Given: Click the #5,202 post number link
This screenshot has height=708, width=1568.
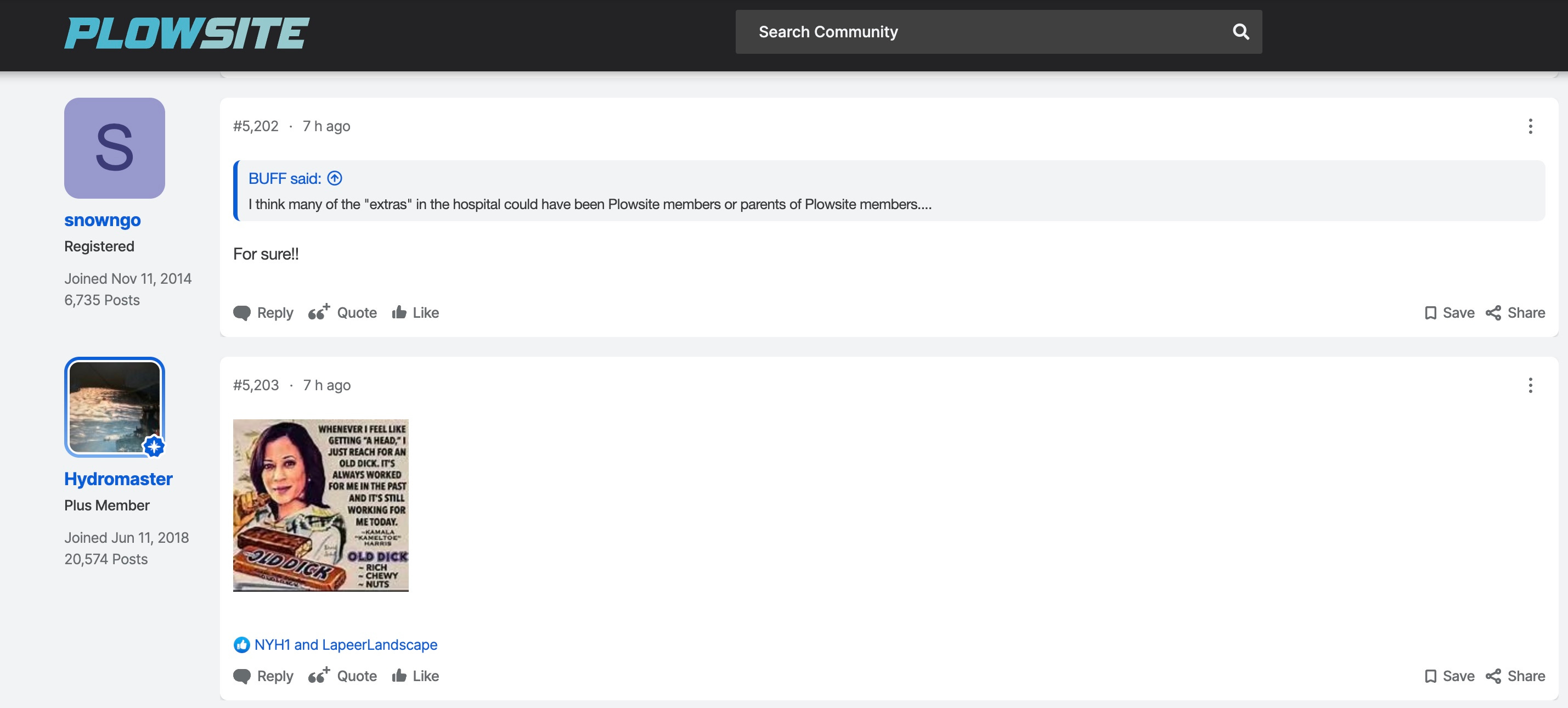Looking at the screenshot, I should [x=256, y=126].
